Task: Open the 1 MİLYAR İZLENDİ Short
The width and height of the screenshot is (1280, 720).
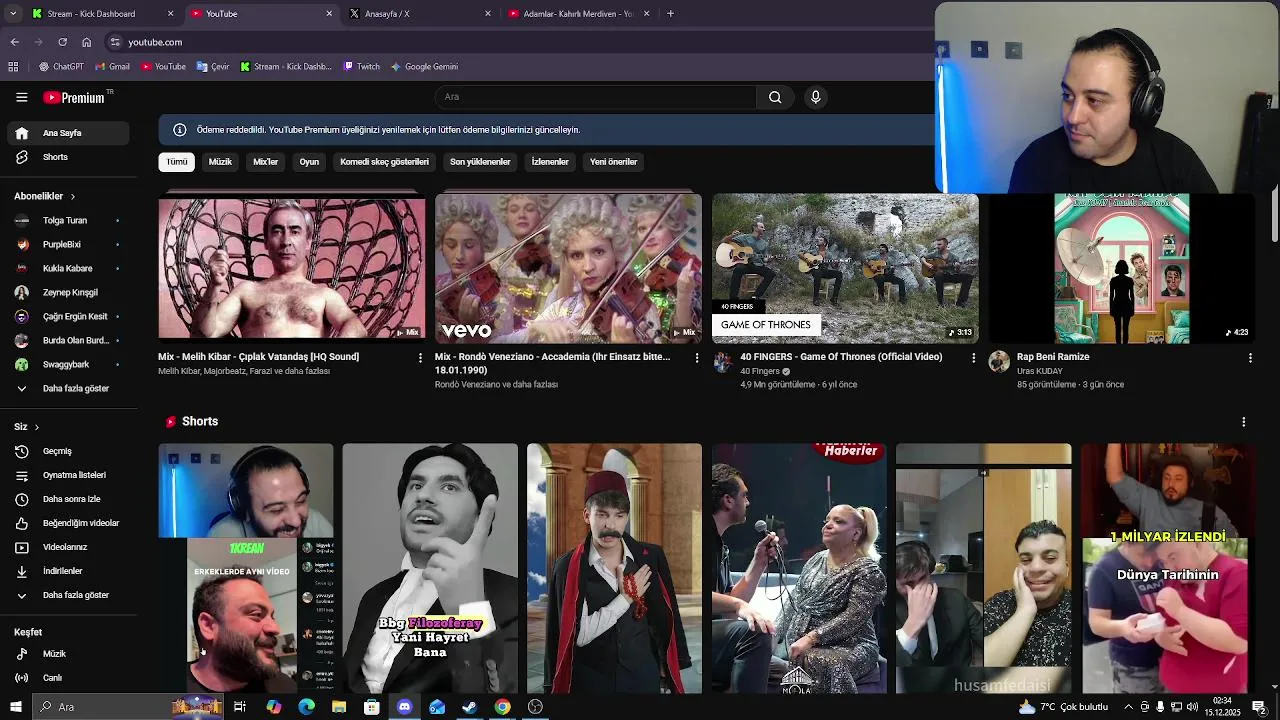Action: [1167, 568]
